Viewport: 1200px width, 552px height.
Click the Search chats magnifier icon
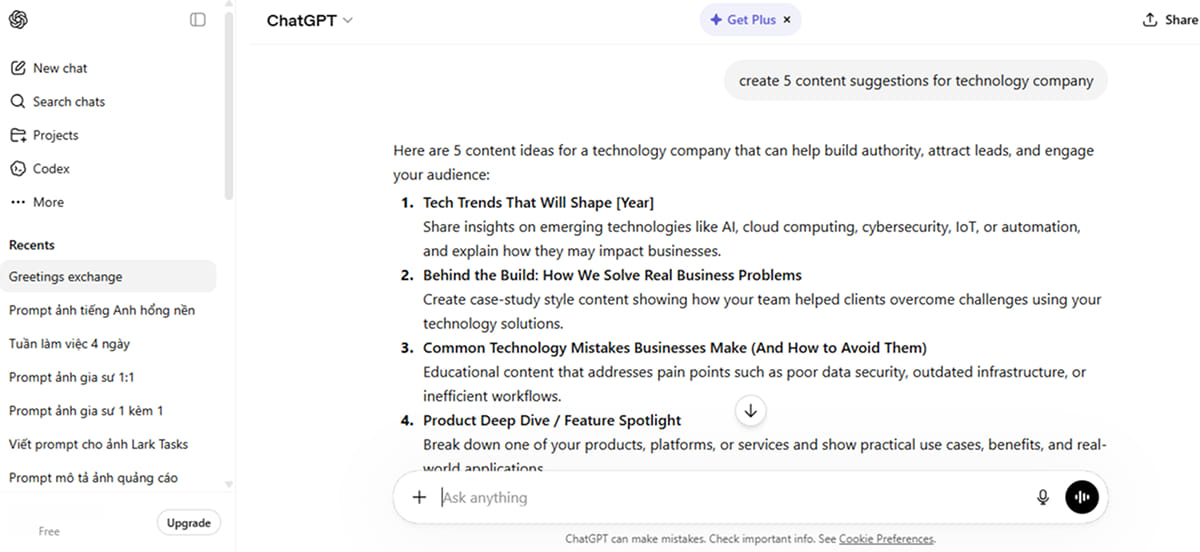pos(18,101)
